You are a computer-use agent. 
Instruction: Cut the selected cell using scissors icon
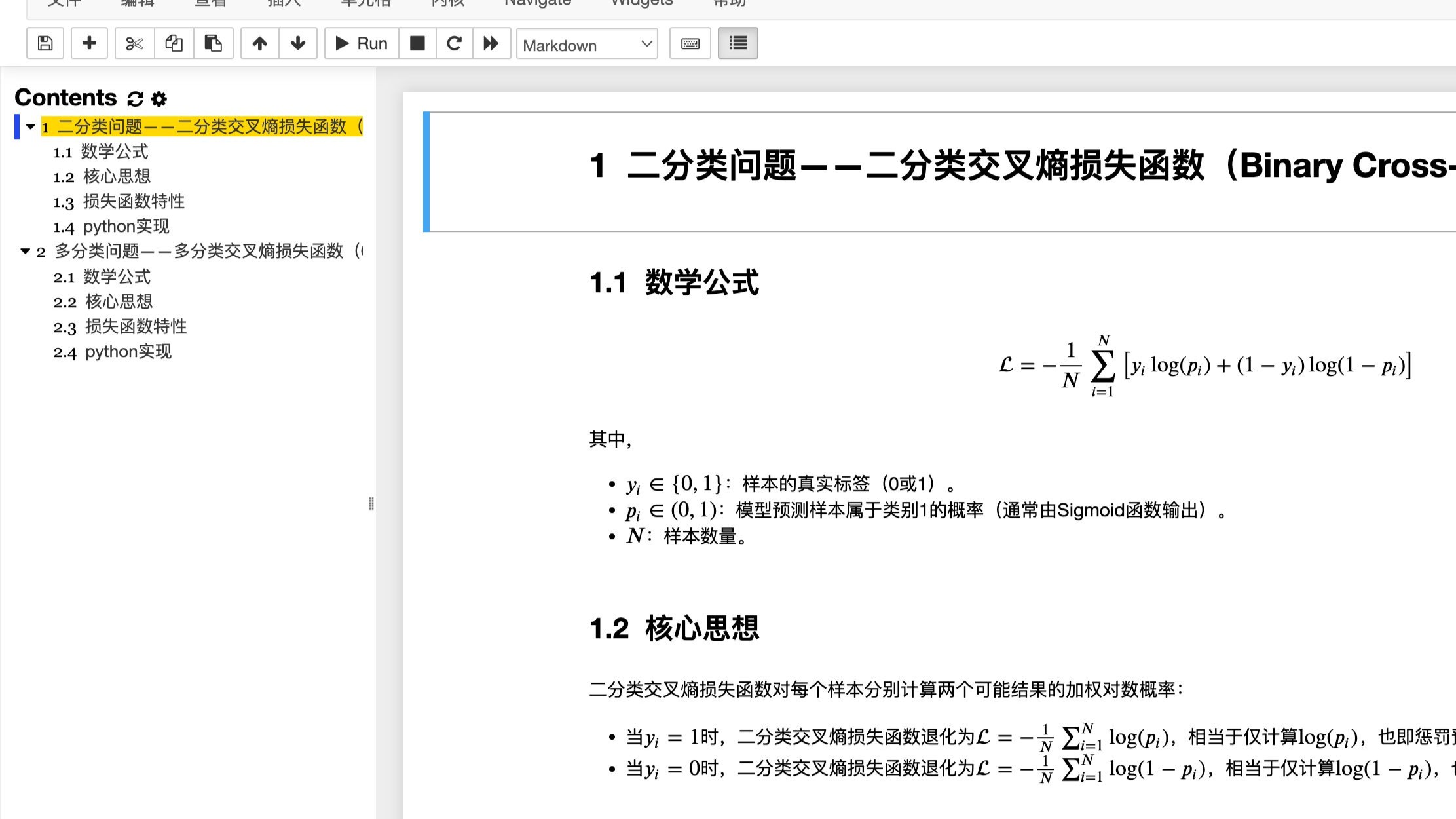pyautogui.click(x=134, y=43)
